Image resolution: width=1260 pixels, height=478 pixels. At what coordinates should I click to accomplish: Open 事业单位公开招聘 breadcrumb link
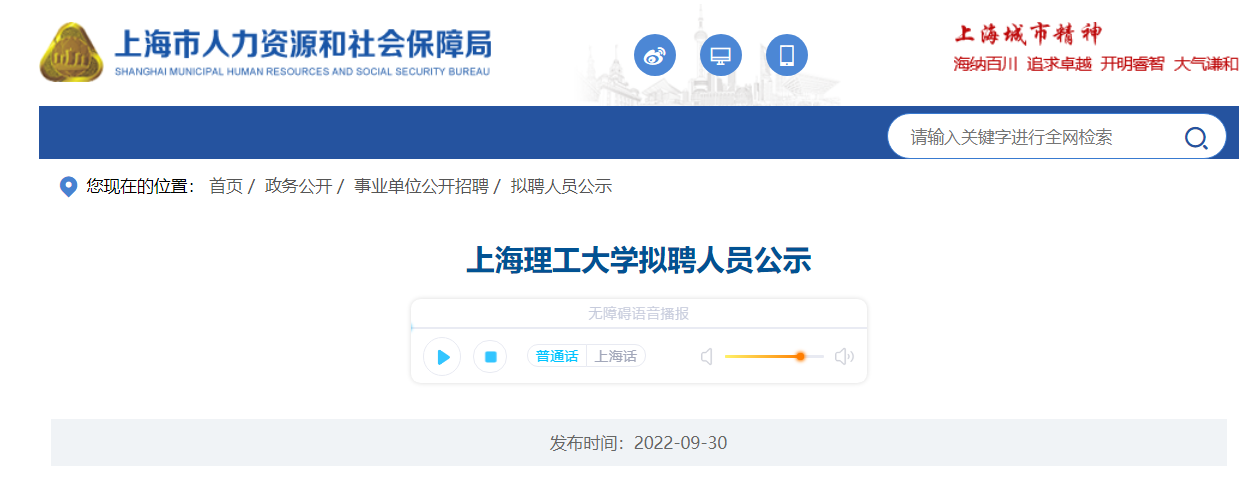421,187
